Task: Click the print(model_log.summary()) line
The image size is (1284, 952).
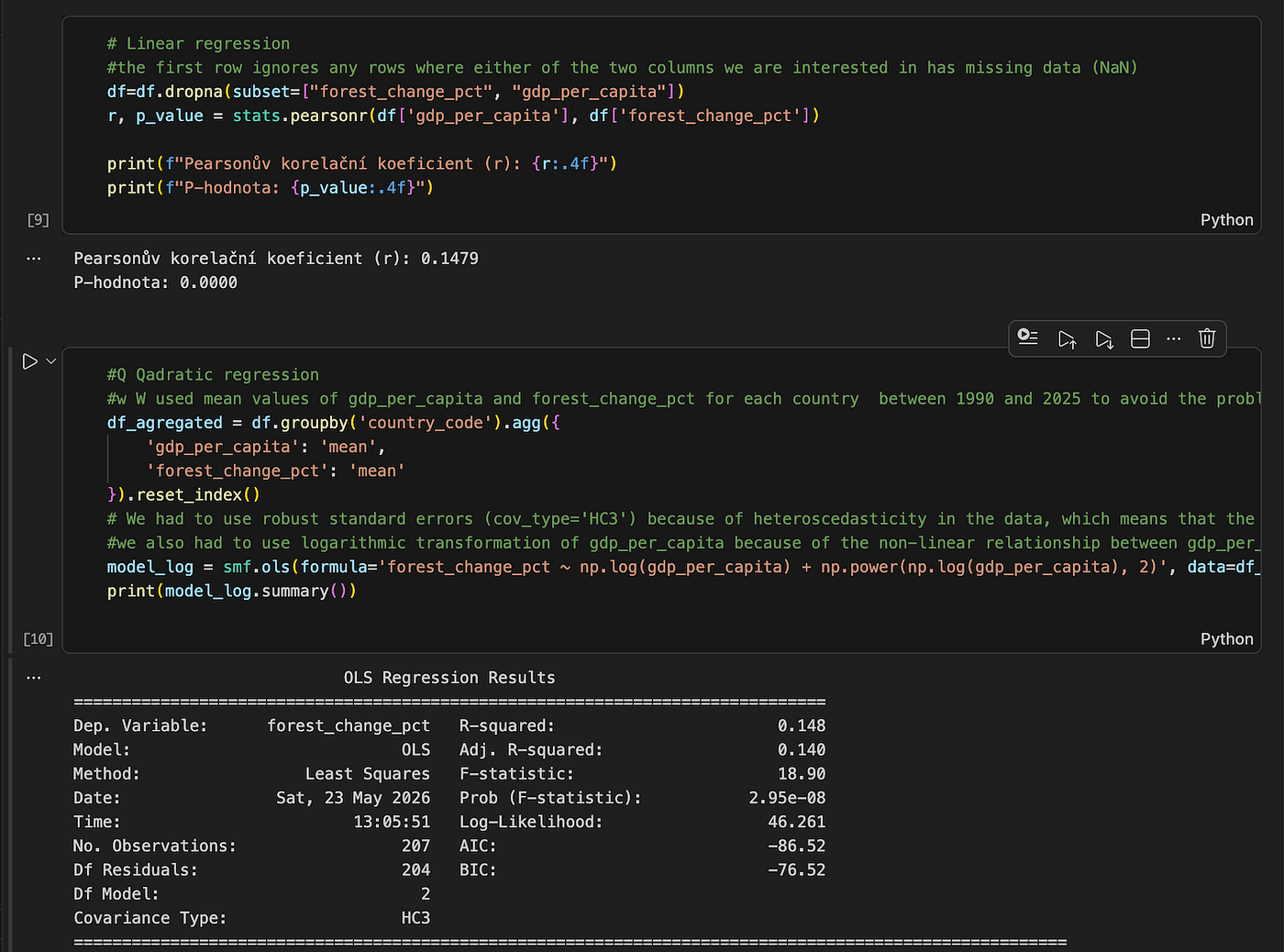Action: point(232,591)
